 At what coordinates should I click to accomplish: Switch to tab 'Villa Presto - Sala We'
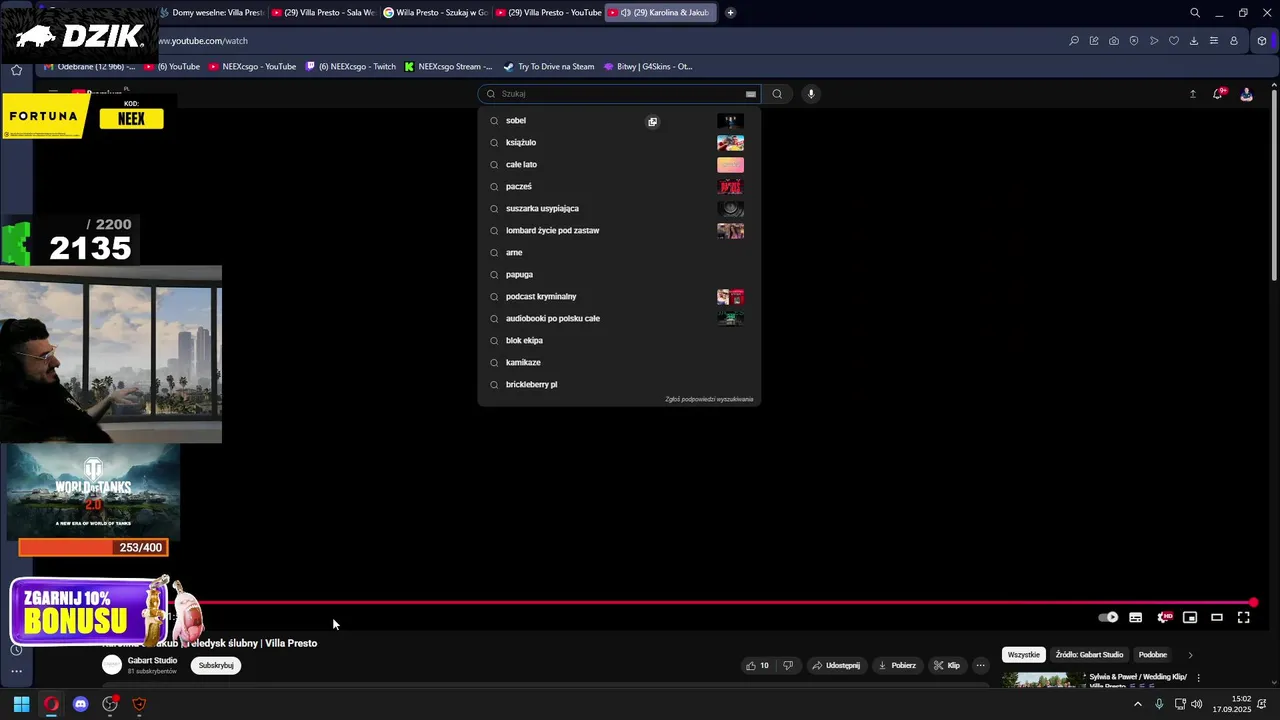tap(324, 13)
